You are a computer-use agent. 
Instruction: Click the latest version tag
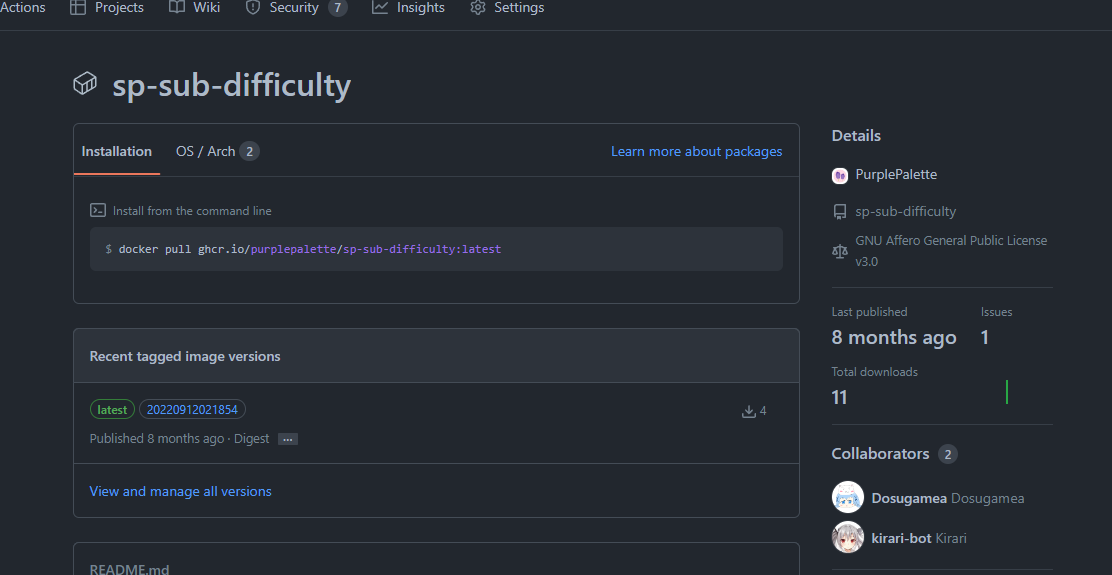[x=112, y=410]
